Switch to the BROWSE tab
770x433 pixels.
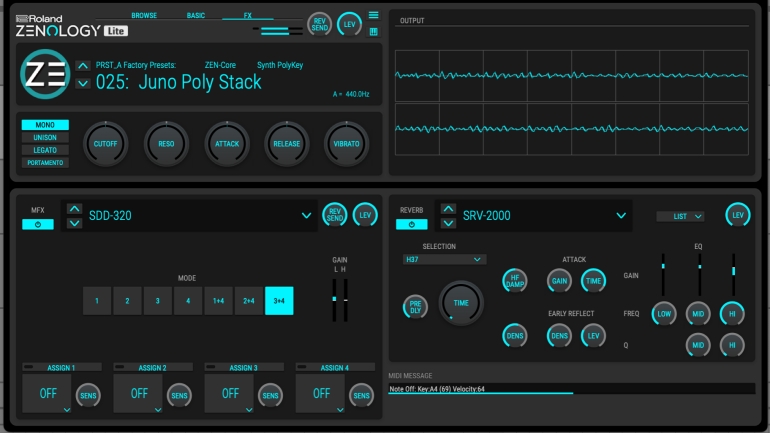click(x=144, y=15)
